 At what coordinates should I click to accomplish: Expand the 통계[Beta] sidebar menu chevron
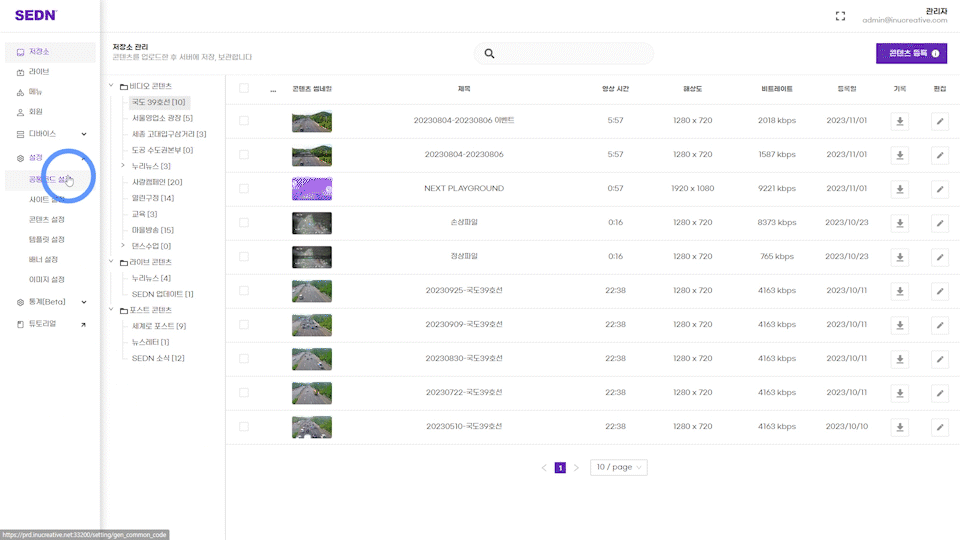pos(84,302)
